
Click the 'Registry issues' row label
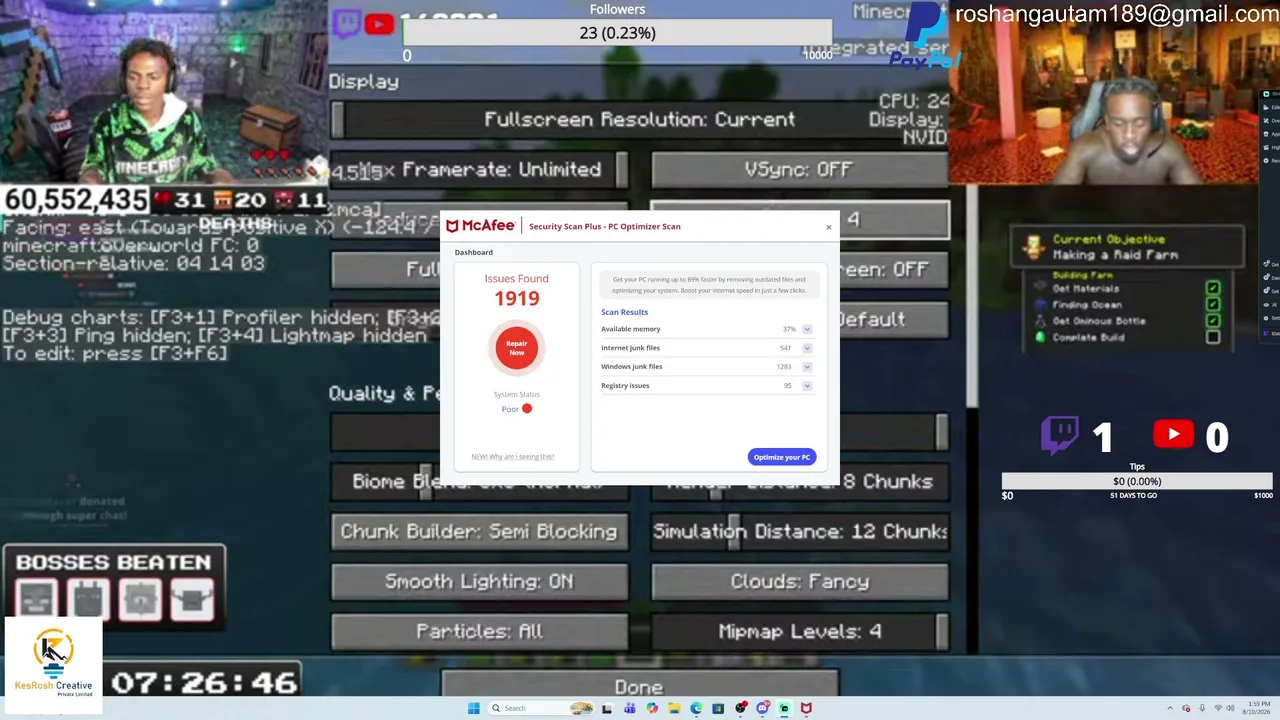coord(625,386)
